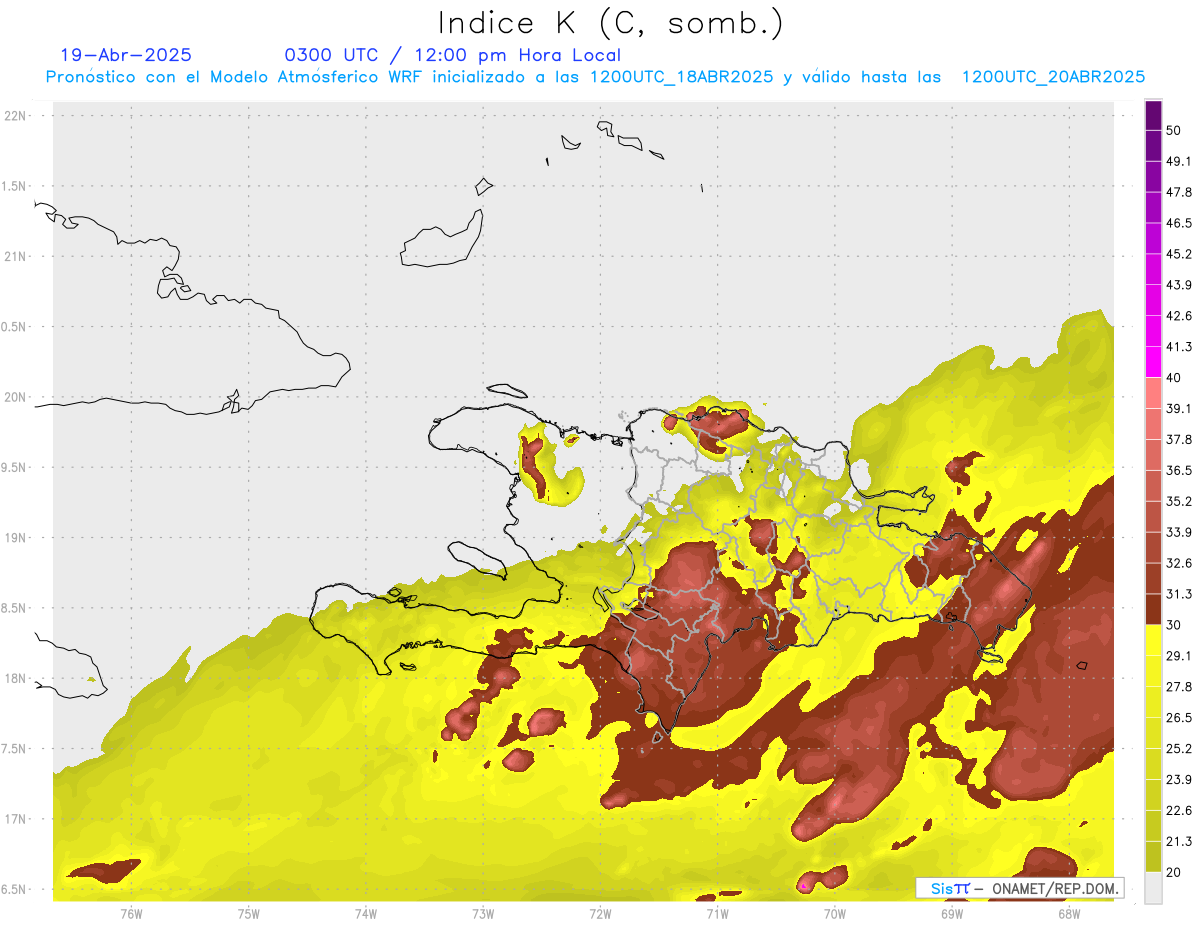The width and height of the screenshot is (1200, 927).
Task: Click the map title 'Indice K (C, somb.)'
Action: 610,23
